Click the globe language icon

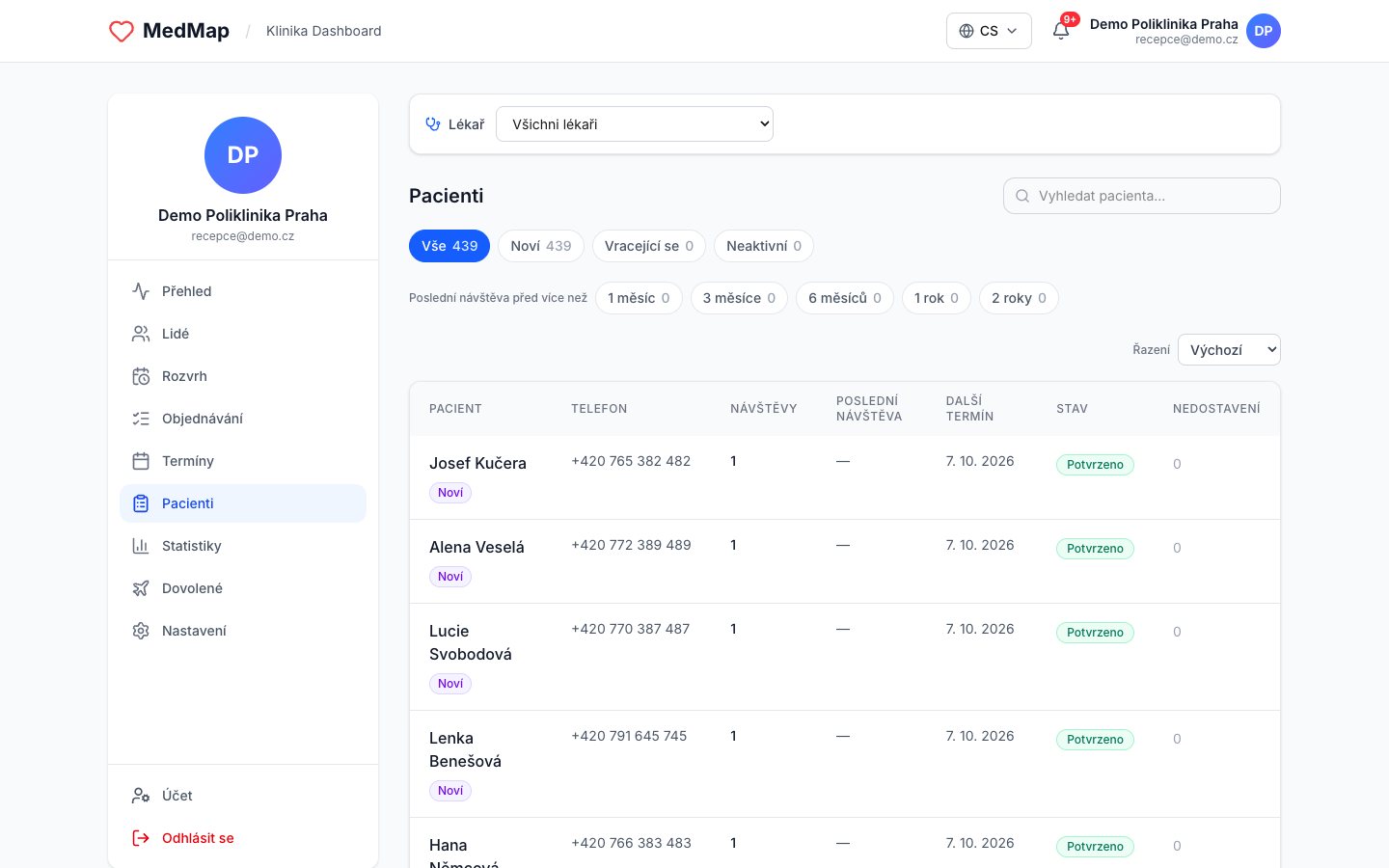(x=967, y=31)
